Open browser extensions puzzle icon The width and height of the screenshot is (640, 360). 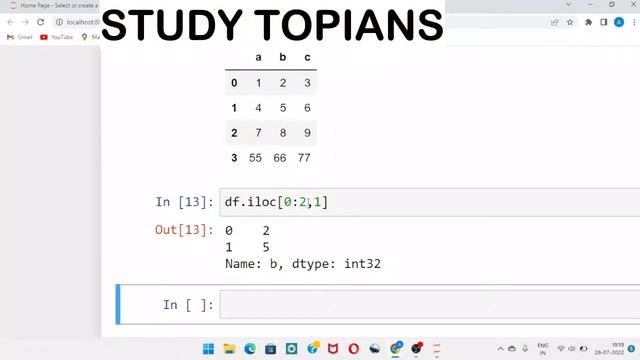click(588, 22)
